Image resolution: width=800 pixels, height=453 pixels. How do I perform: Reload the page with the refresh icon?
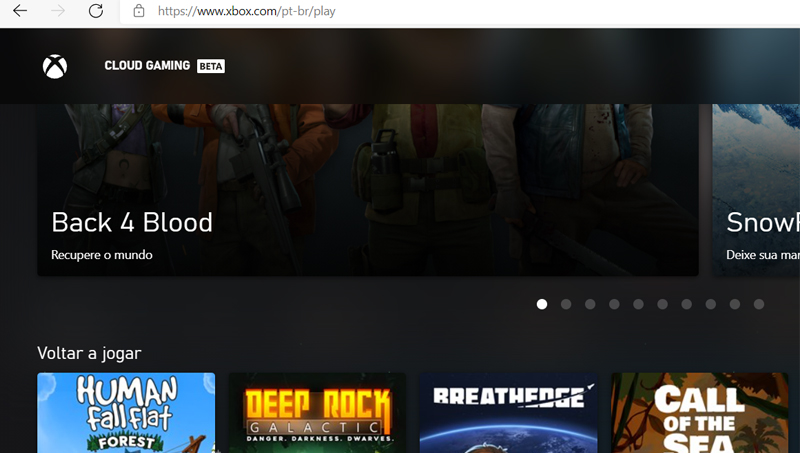(x=95, y=11)
